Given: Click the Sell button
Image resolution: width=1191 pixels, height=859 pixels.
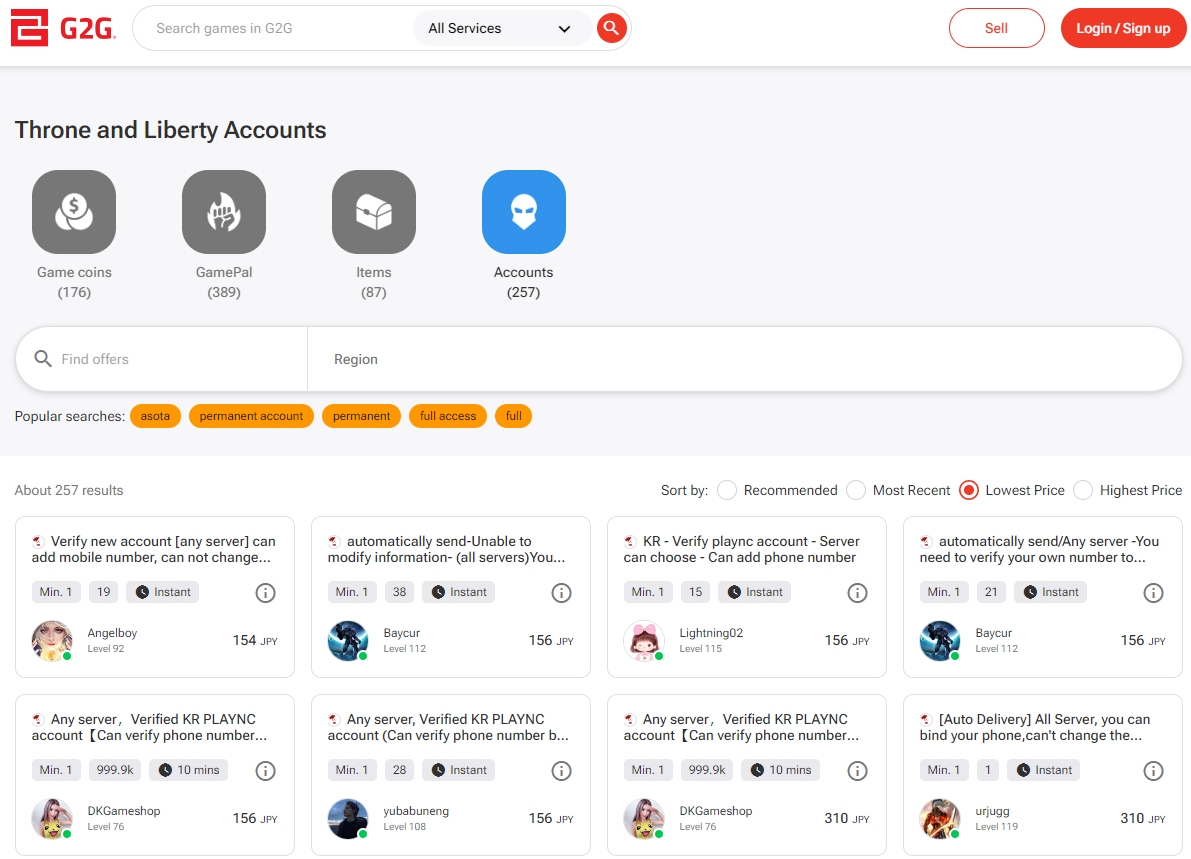Looking at the screenshot, I should (x=997, y=28).
